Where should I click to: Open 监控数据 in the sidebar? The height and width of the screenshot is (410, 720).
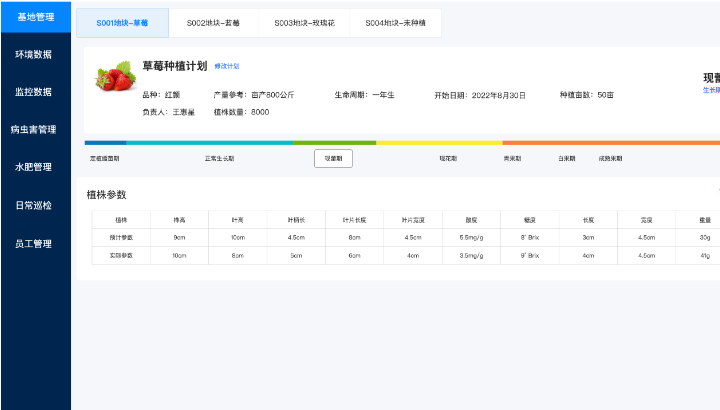pyautogui.click(x=33, y=92)
